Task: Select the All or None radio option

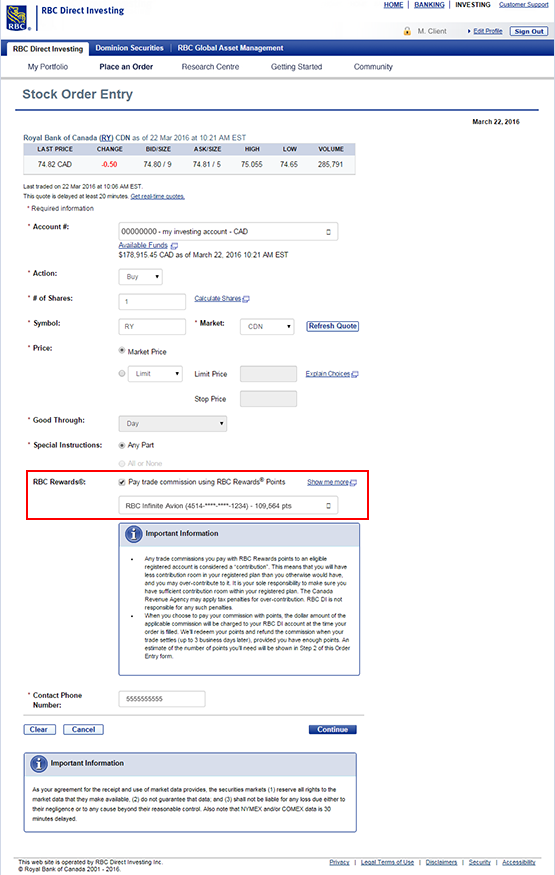Action: coord(122,464)
